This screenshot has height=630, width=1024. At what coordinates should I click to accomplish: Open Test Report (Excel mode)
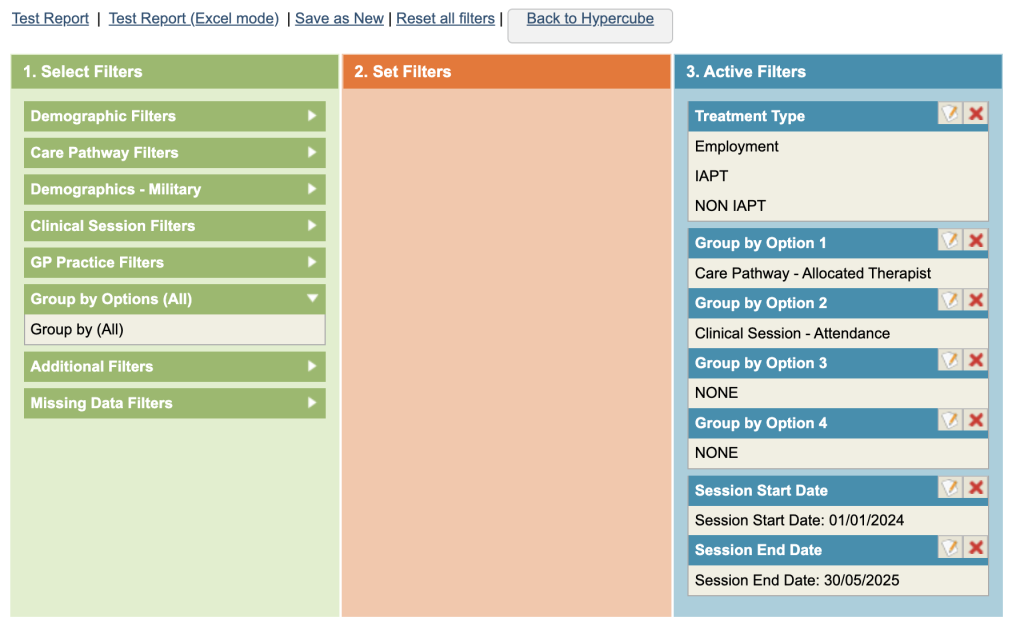coord(193,19)
